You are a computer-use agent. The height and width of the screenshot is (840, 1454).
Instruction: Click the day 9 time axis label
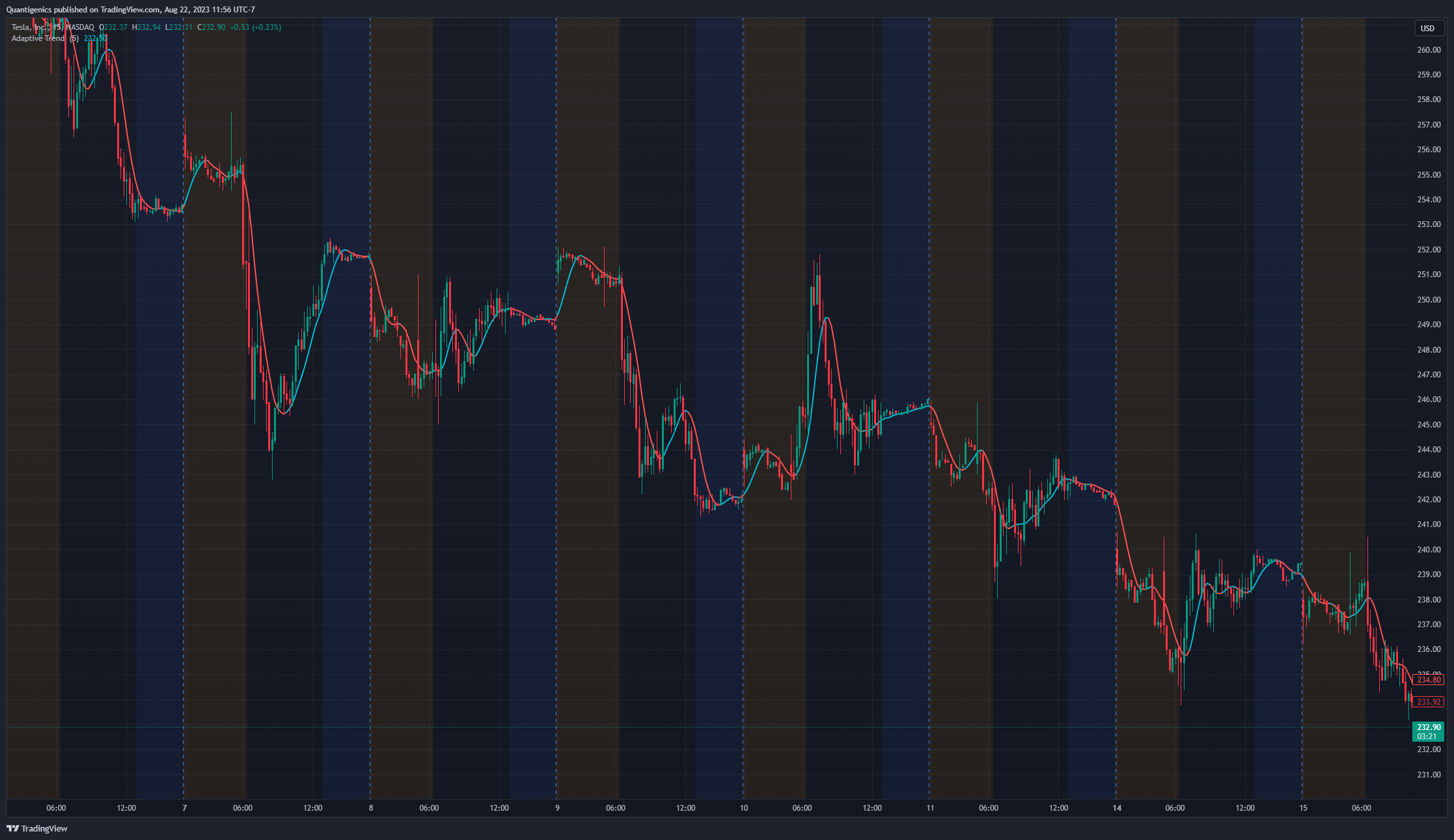coord(557,808)
